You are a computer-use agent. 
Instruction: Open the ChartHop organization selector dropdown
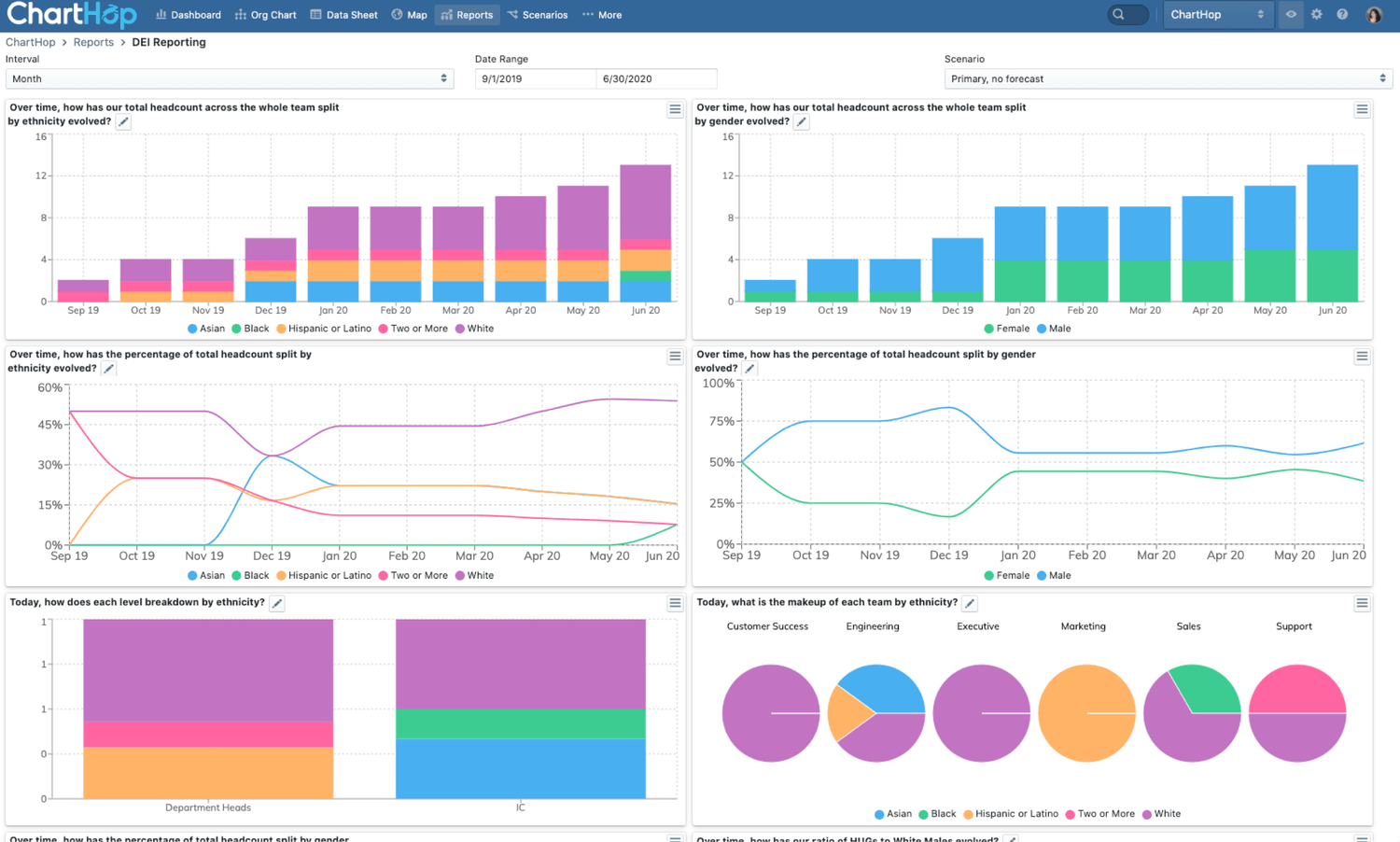tap(1218, 14)
